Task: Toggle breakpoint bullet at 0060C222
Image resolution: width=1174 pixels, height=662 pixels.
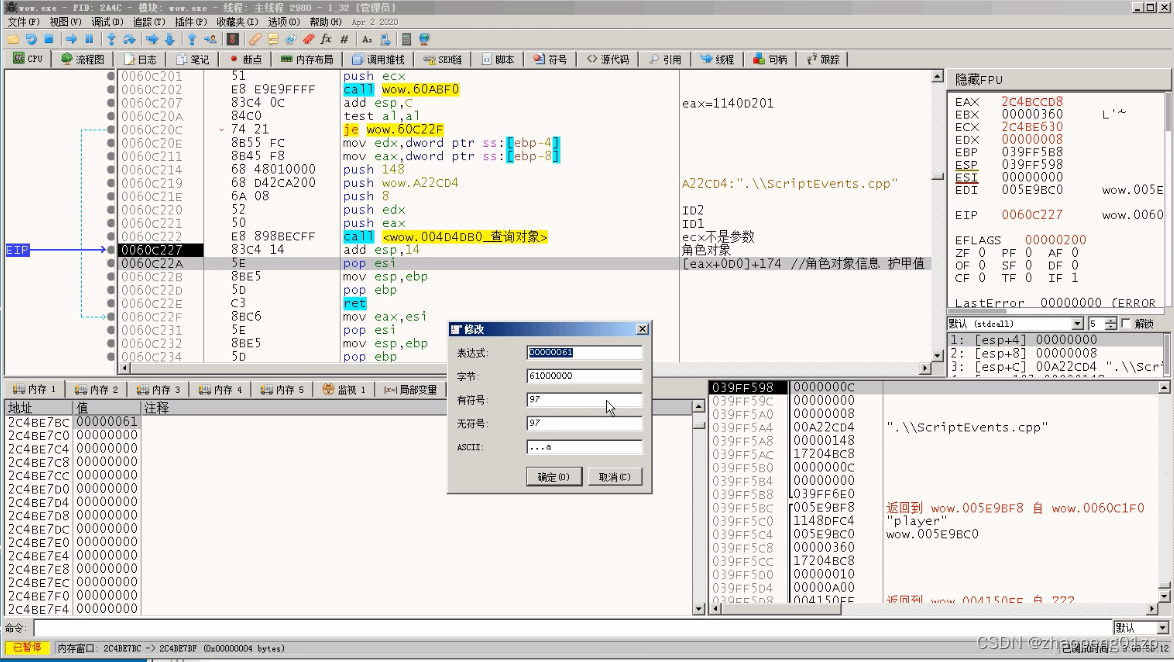Action: pos(111,237)
